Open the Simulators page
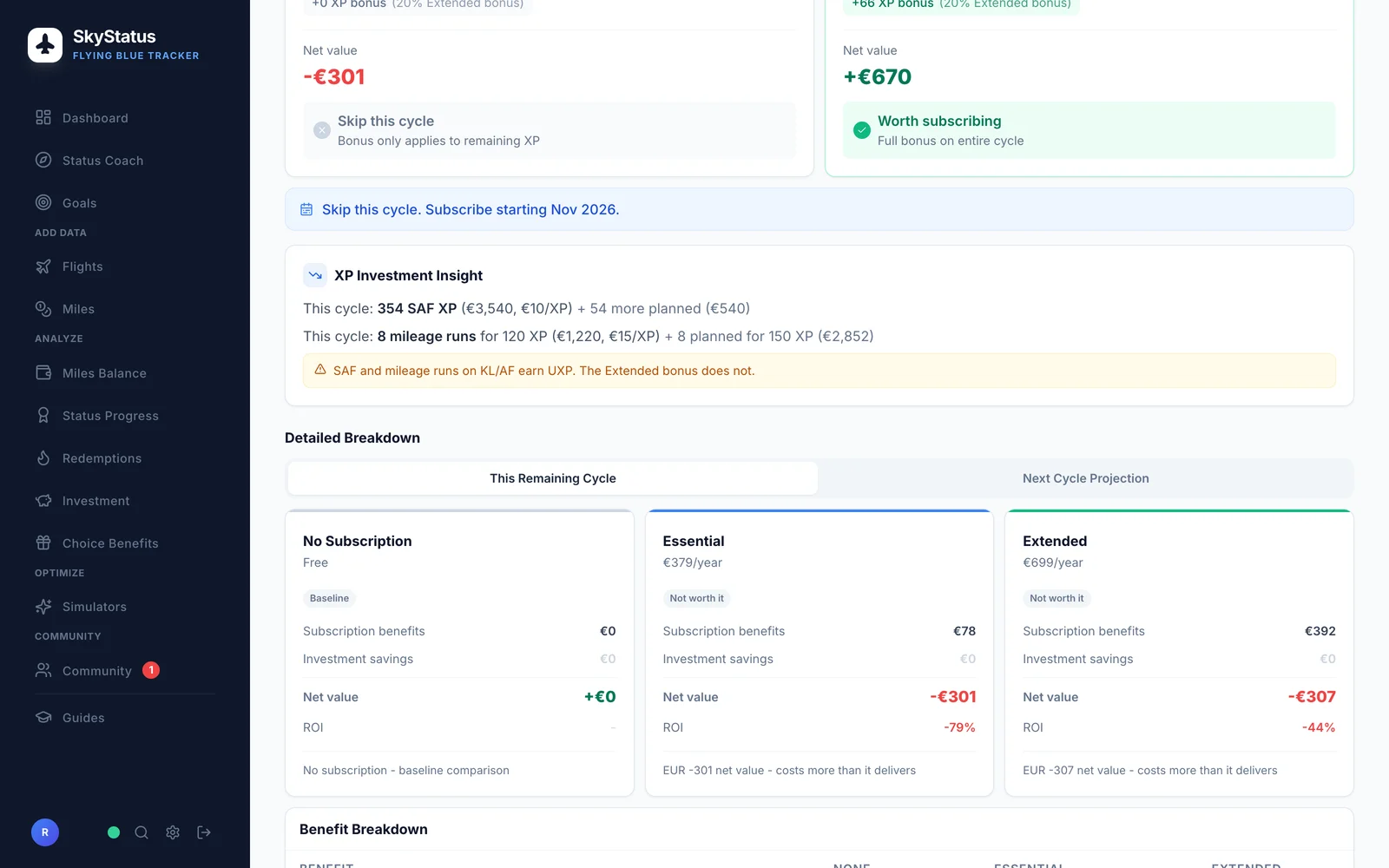Image resolution: width=1389 pixels, height=868 pixels. (x=95, y=607)
